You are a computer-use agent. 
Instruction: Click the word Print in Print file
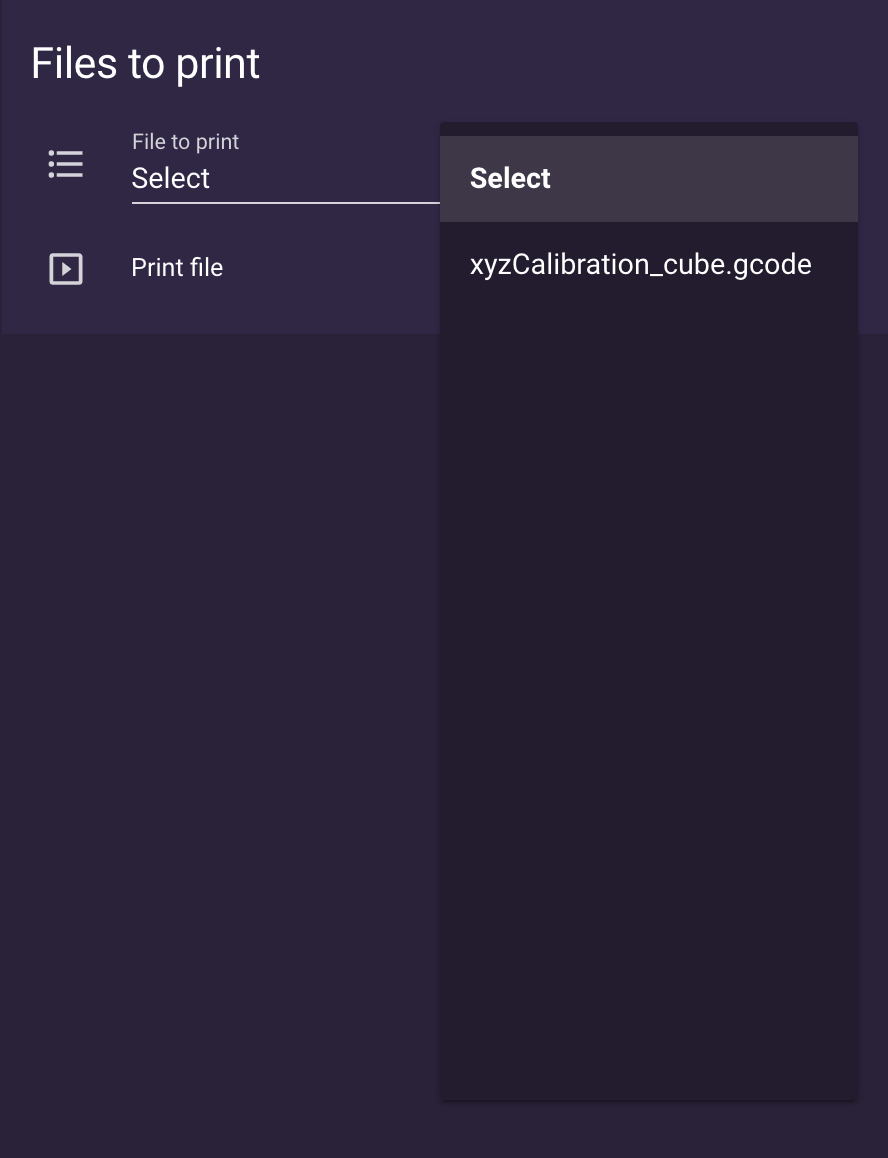point(153,268)
